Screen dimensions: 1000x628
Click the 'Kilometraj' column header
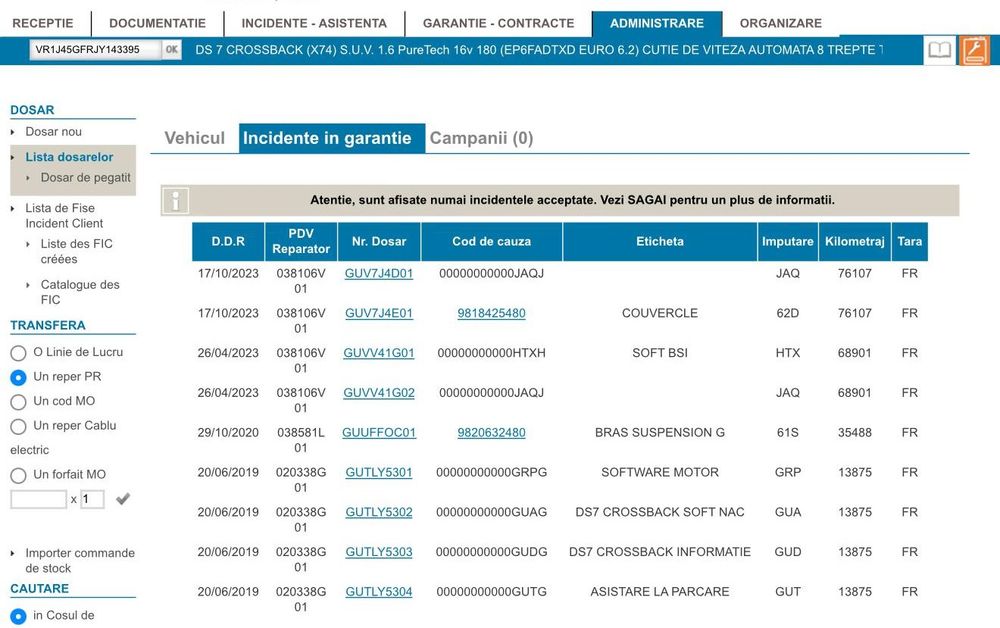(x=855, y=242)
